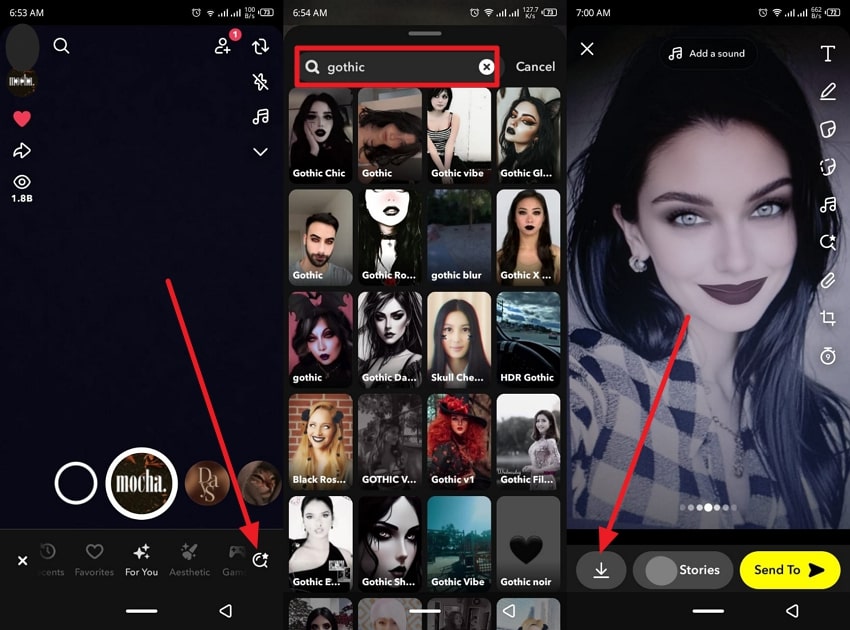The height and width of the screenshot is (630, 850).
Task: Switch to the For You tab
Action: 141,558
